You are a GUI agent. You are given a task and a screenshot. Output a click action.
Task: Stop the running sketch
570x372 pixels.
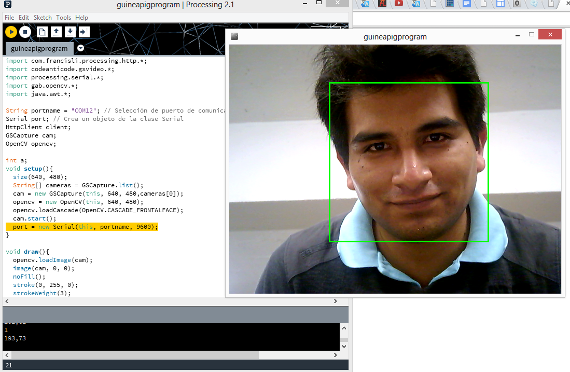coord(25,32)
